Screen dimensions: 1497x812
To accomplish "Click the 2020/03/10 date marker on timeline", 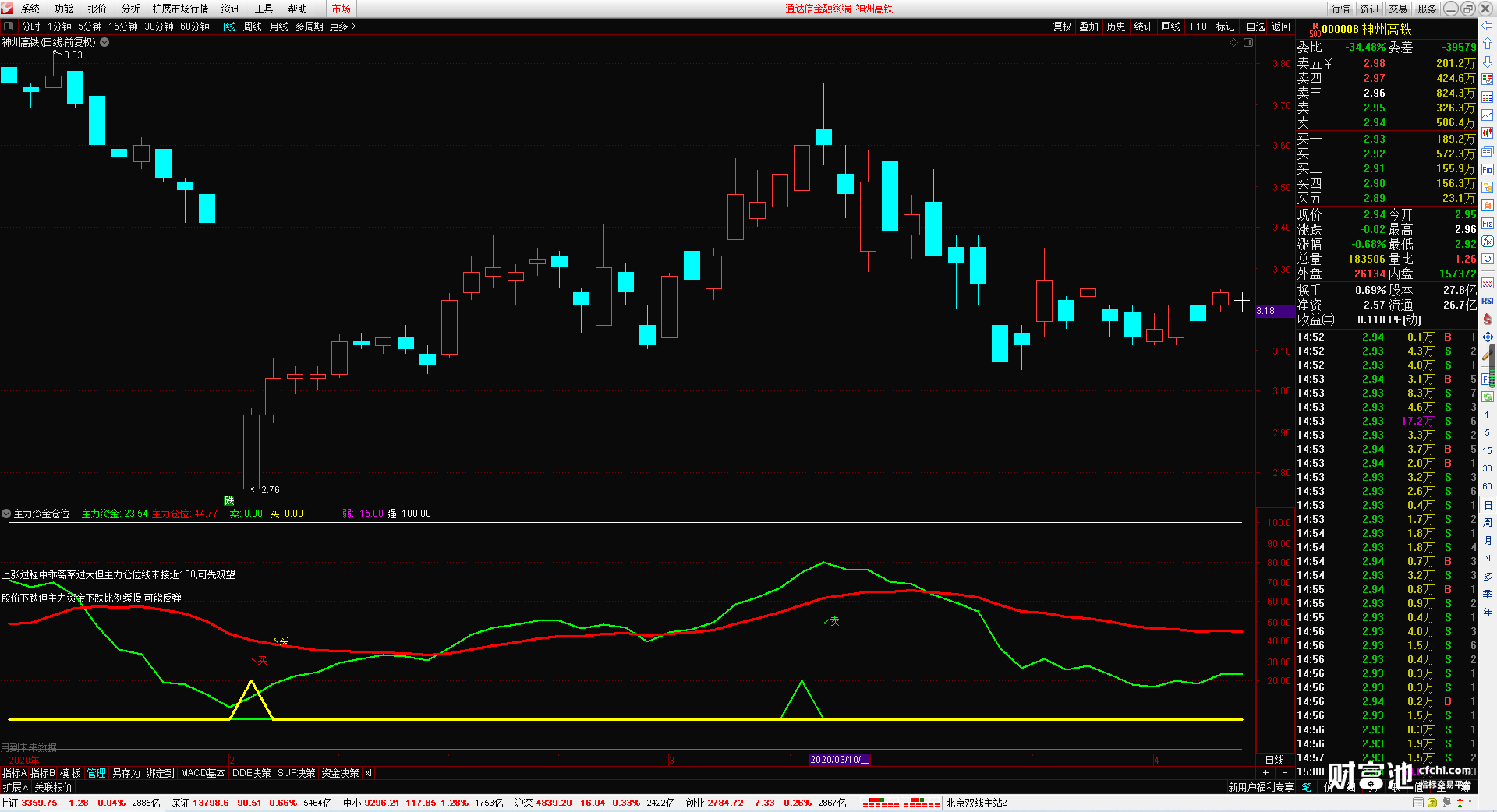I will [840, 760].
